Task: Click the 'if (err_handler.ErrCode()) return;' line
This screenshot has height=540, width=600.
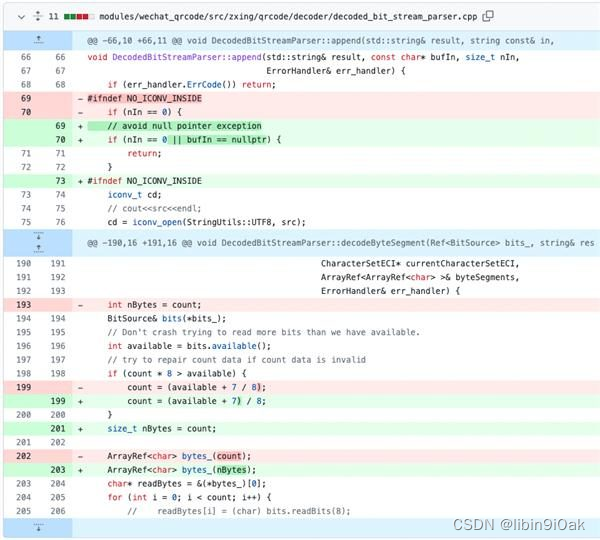Action: [191, 85]
